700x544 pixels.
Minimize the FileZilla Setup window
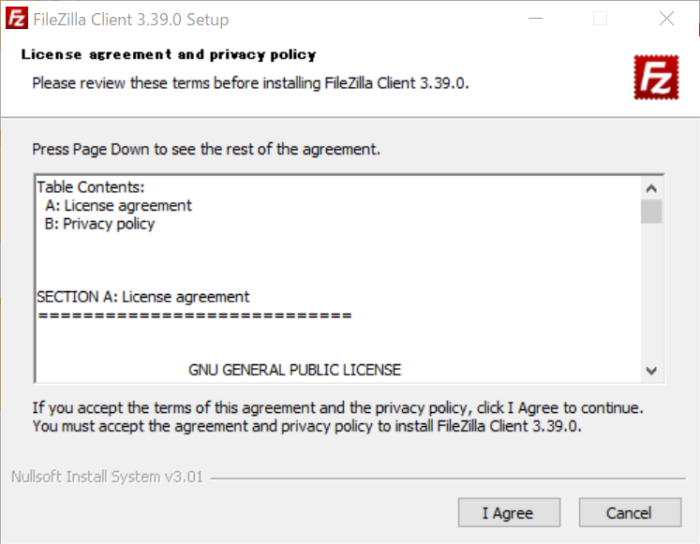tap(534, 19)
